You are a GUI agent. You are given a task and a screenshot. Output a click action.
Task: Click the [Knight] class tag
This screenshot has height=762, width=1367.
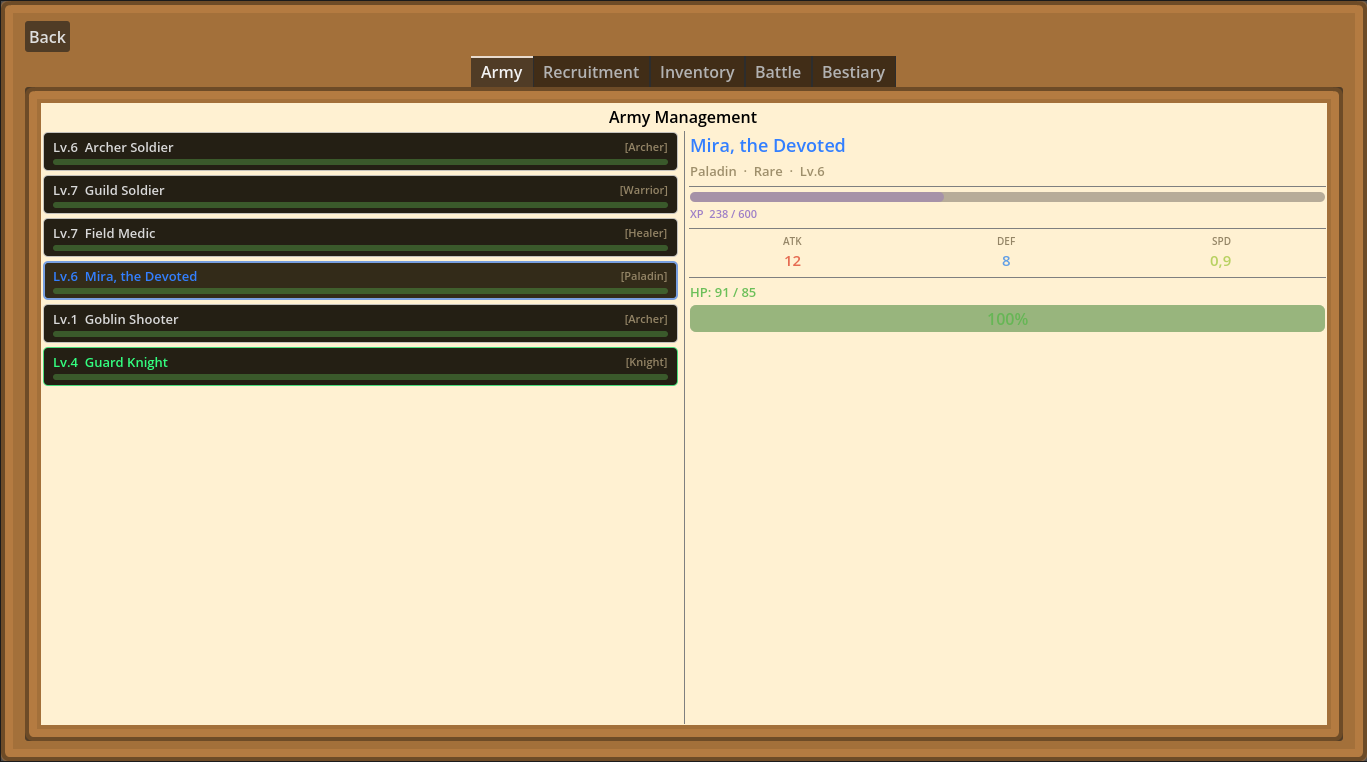[647, 362]
